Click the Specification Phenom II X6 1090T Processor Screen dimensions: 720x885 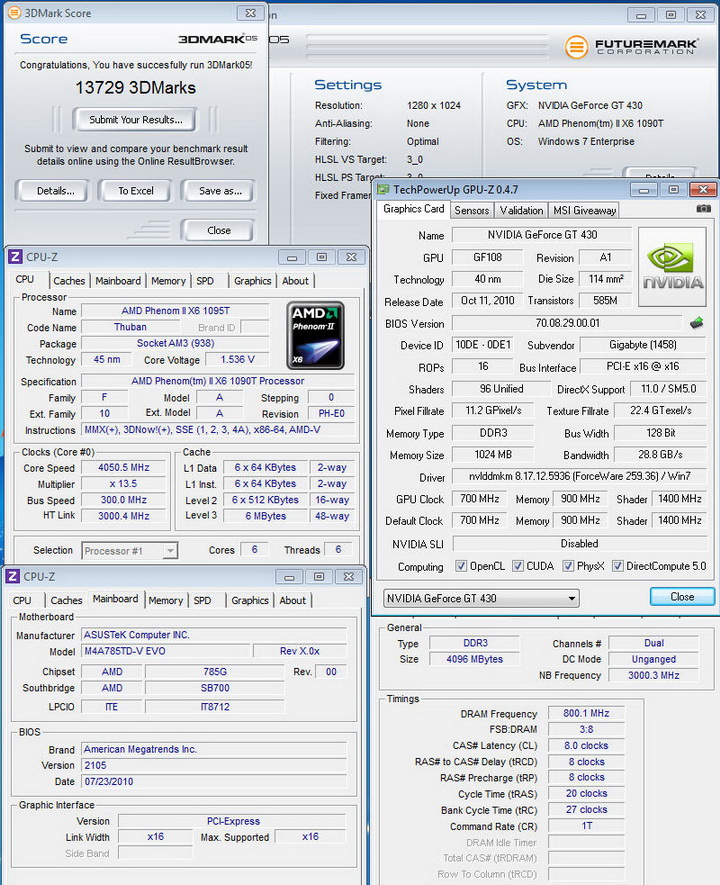[x=218, y=381]
